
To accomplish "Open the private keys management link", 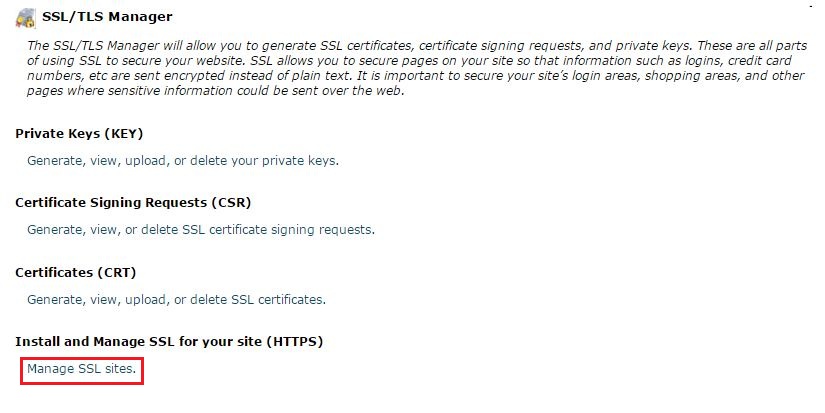I will pyautogui.click(x=183, y=160).
